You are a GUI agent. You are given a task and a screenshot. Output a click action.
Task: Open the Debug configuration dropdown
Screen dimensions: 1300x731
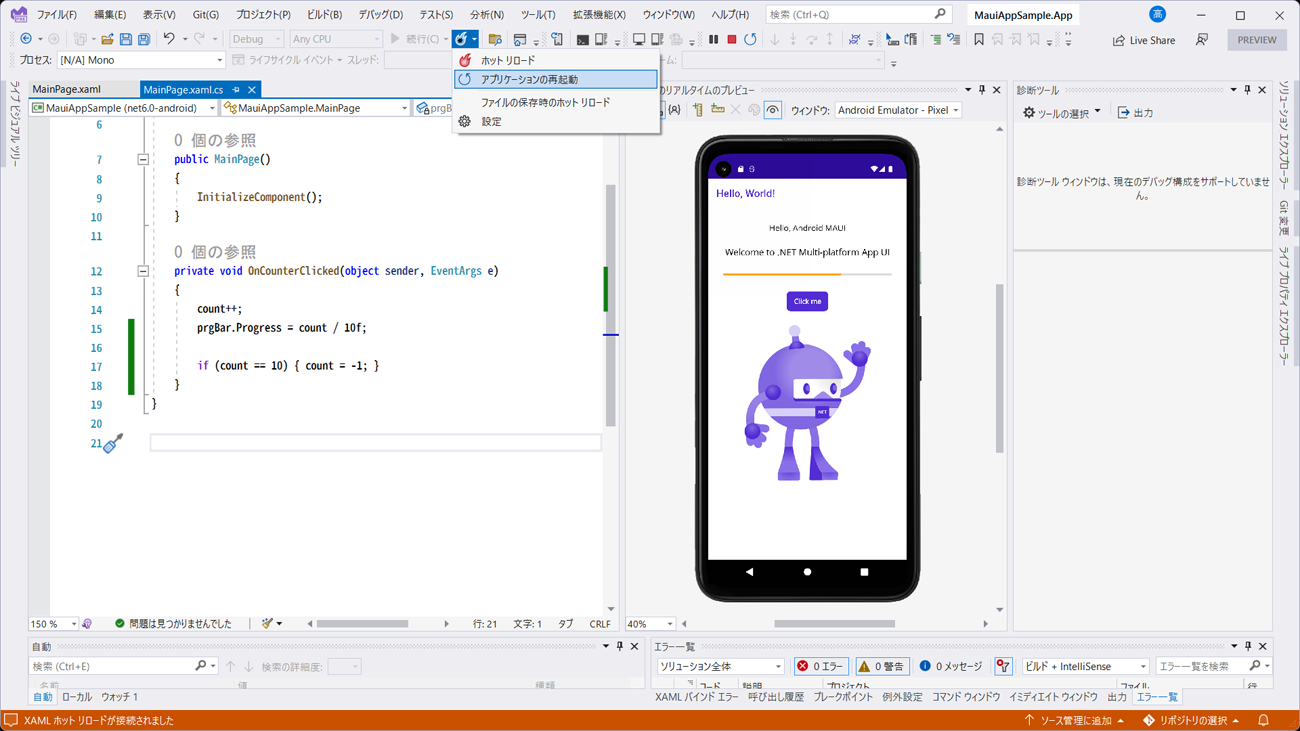pyautogui.click(x=257, y=39)
